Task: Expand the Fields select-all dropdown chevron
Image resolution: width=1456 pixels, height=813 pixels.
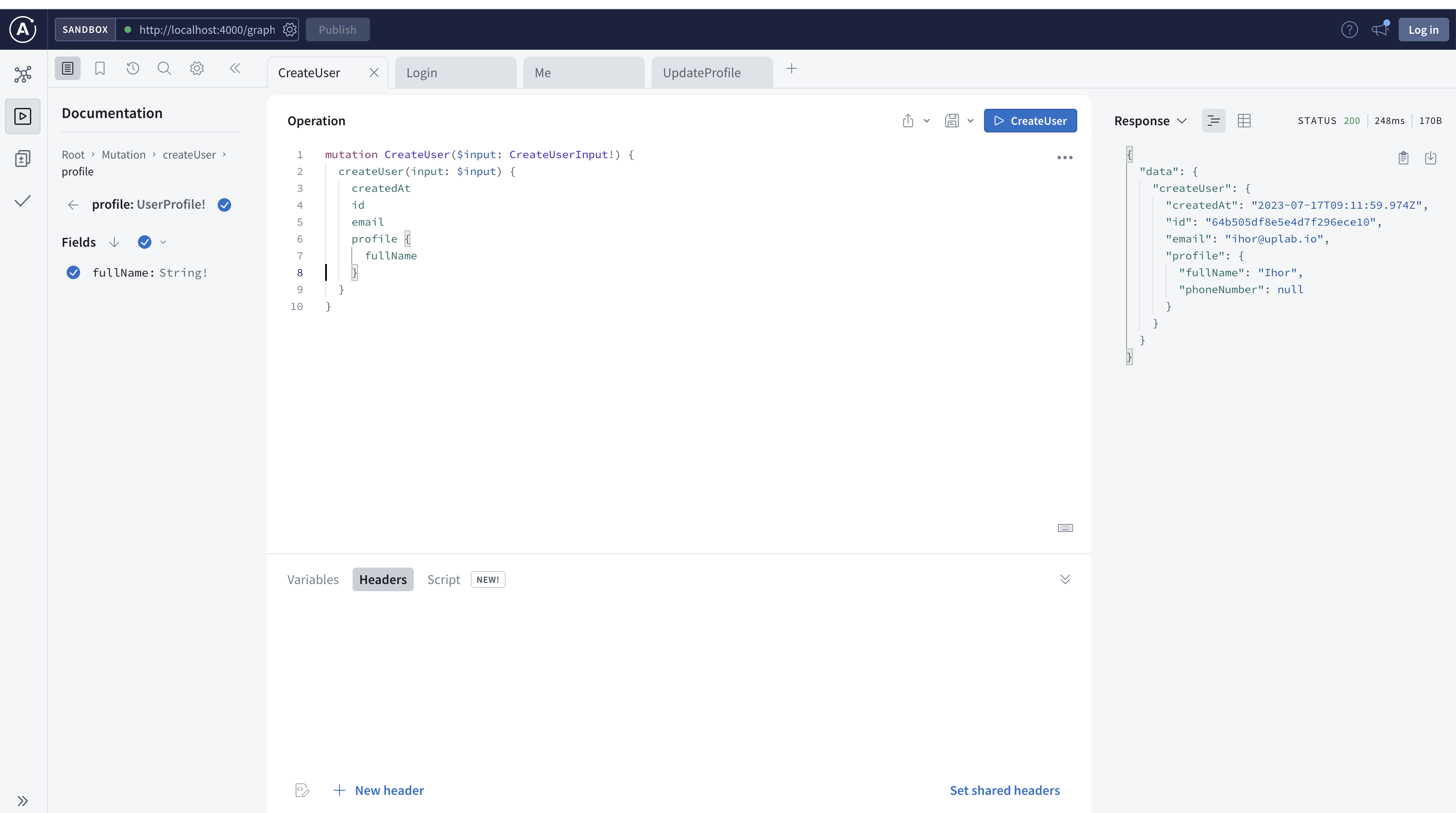Action: [163, 242]
